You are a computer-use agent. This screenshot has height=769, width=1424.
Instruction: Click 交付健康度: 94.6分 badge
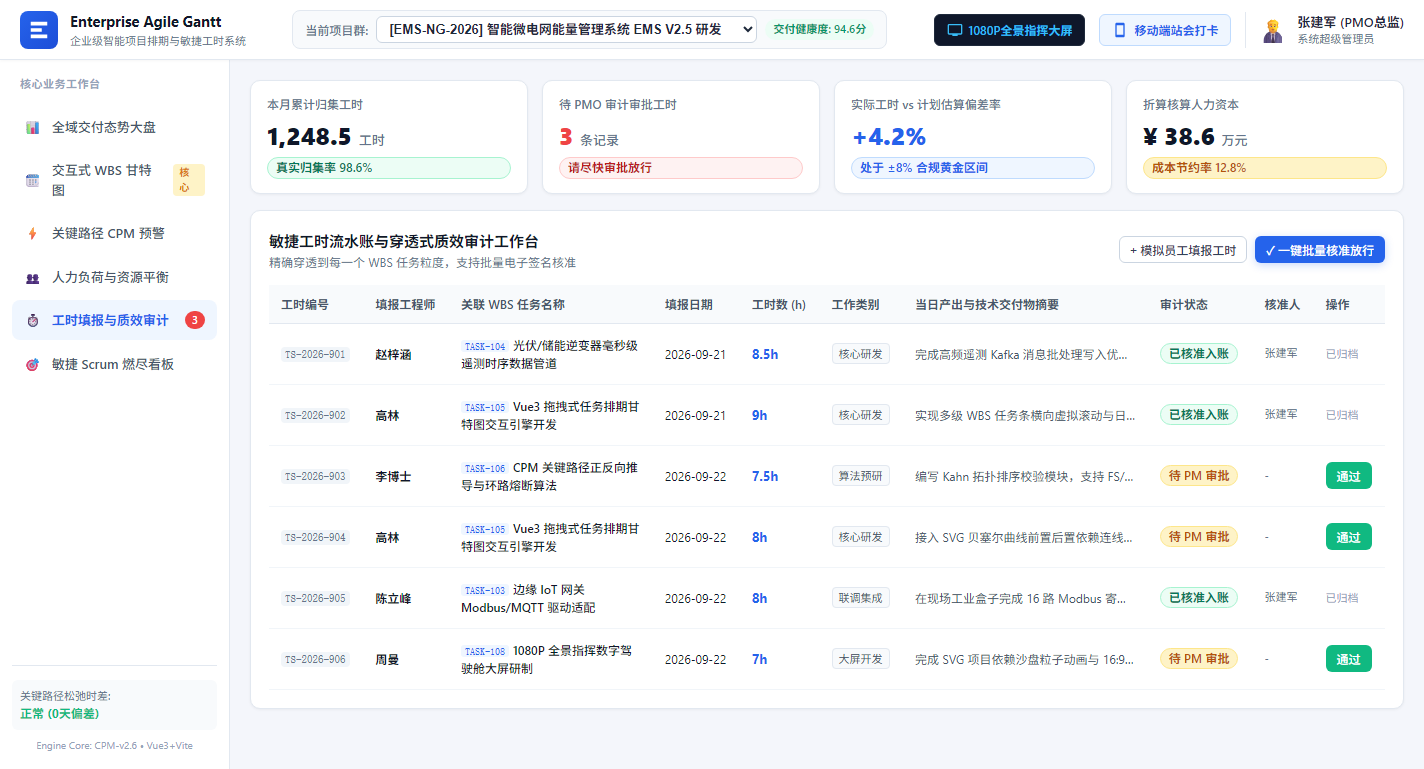tap(820, 30)
